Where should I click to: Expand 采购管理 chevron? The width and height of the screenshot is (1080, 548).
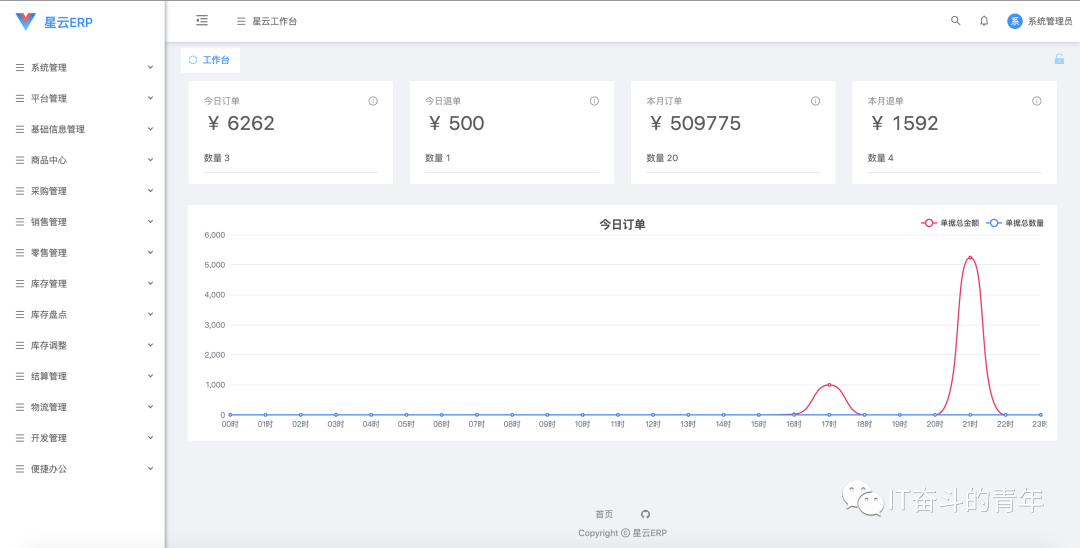(x=150, y=190)
